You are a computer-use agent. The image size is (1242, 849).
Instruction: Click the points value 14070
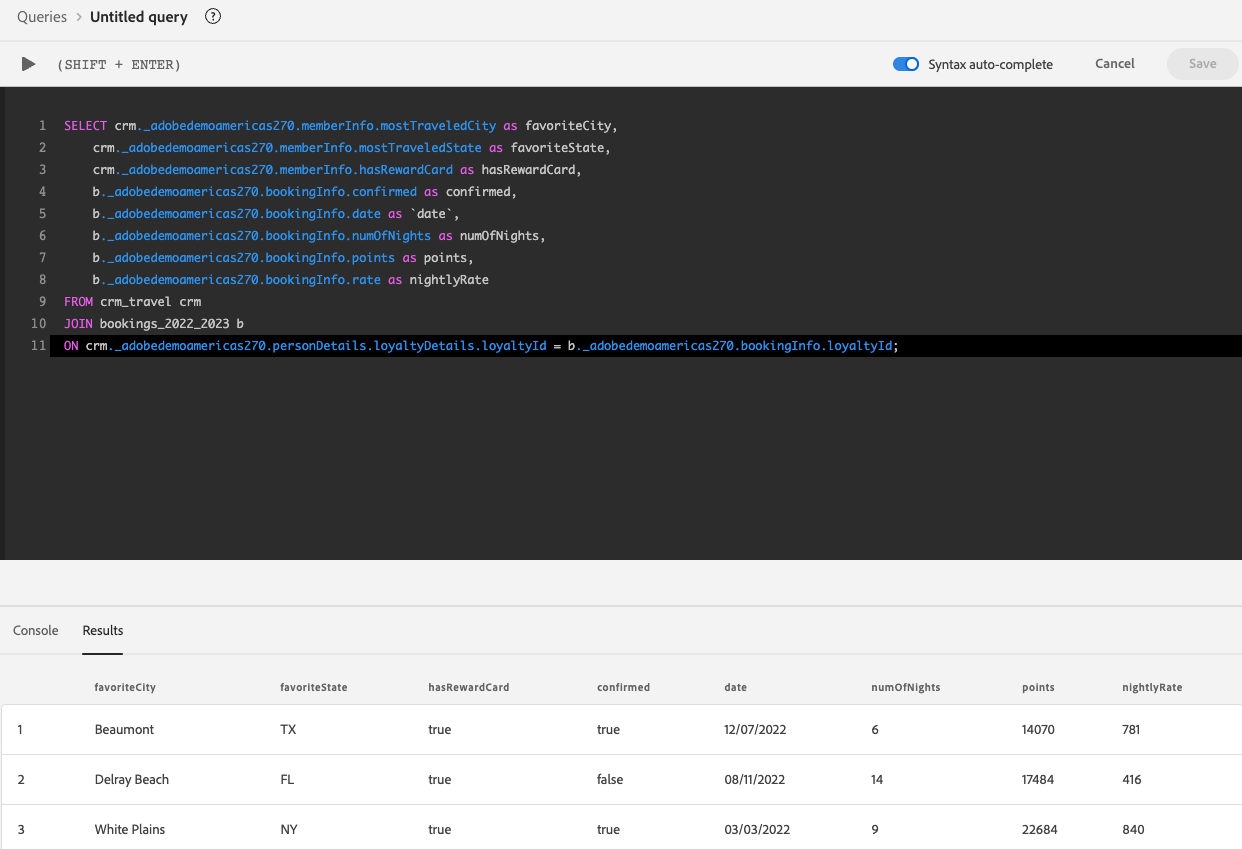[1038, 730]
